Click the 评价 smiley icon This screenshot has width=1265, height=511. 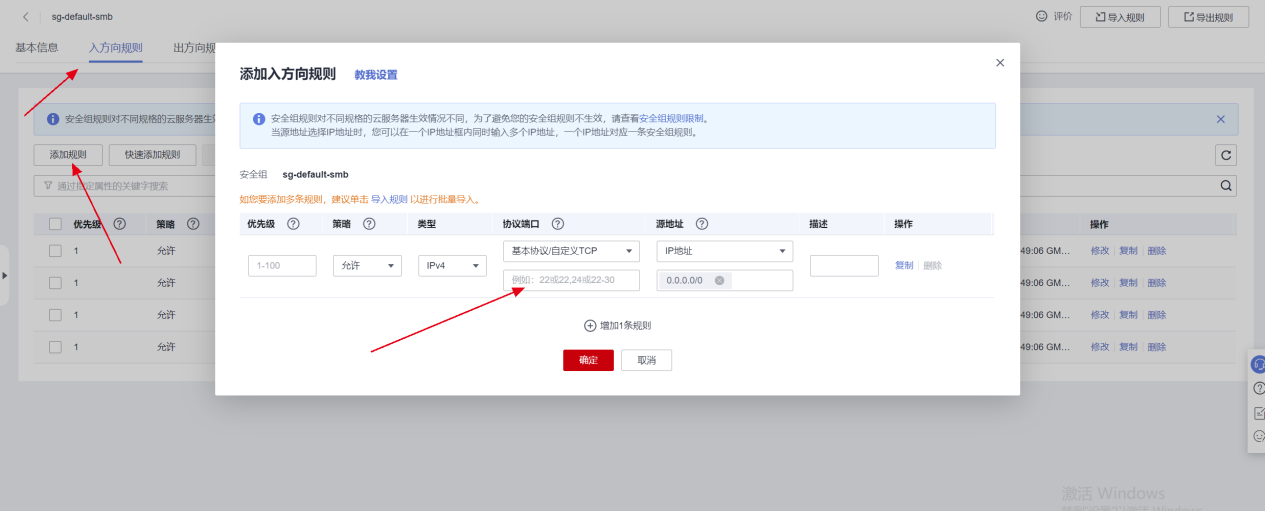point(1041,16)
